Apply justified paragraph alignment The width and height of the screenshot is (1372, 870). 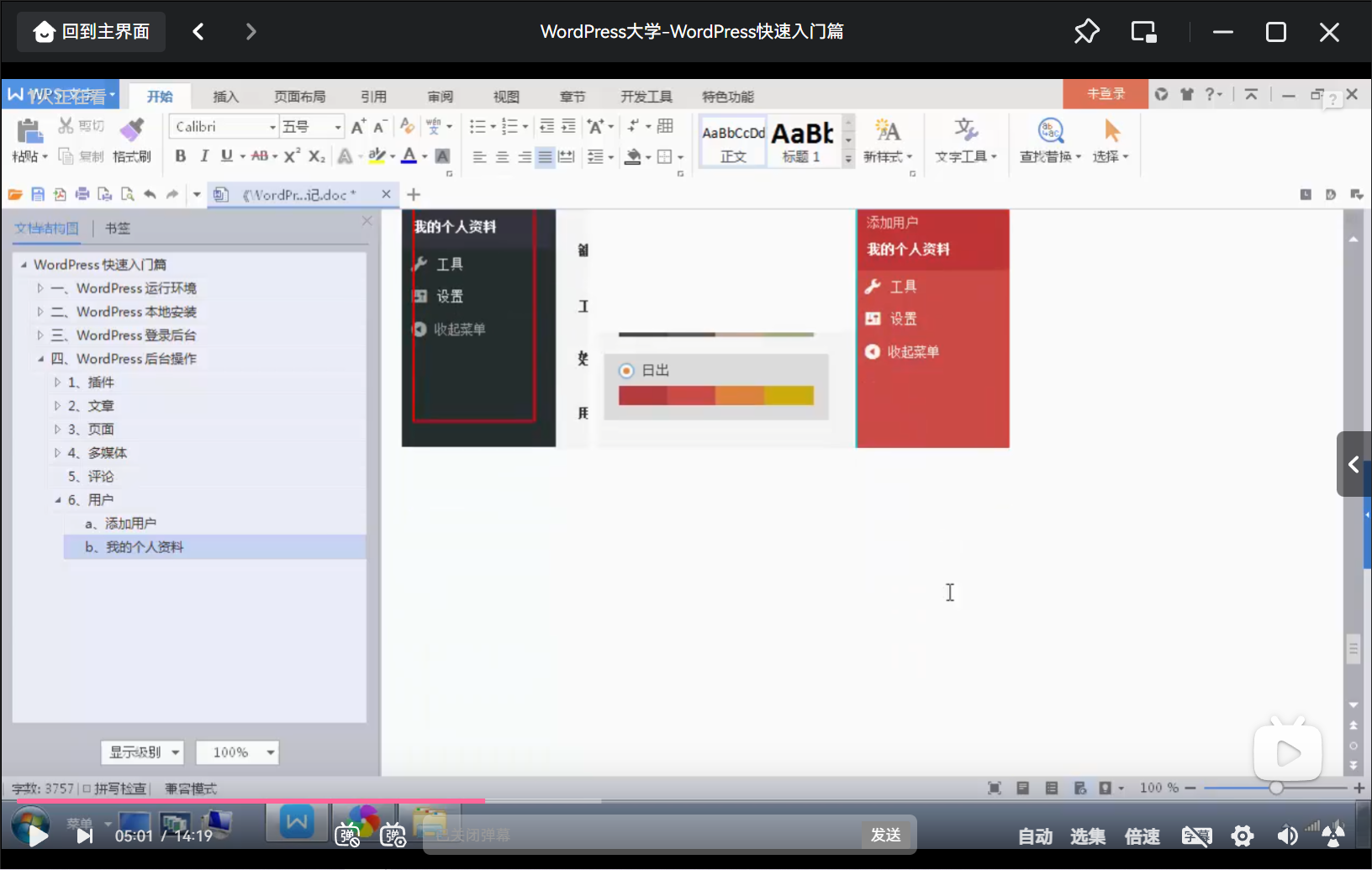(545, 156)
